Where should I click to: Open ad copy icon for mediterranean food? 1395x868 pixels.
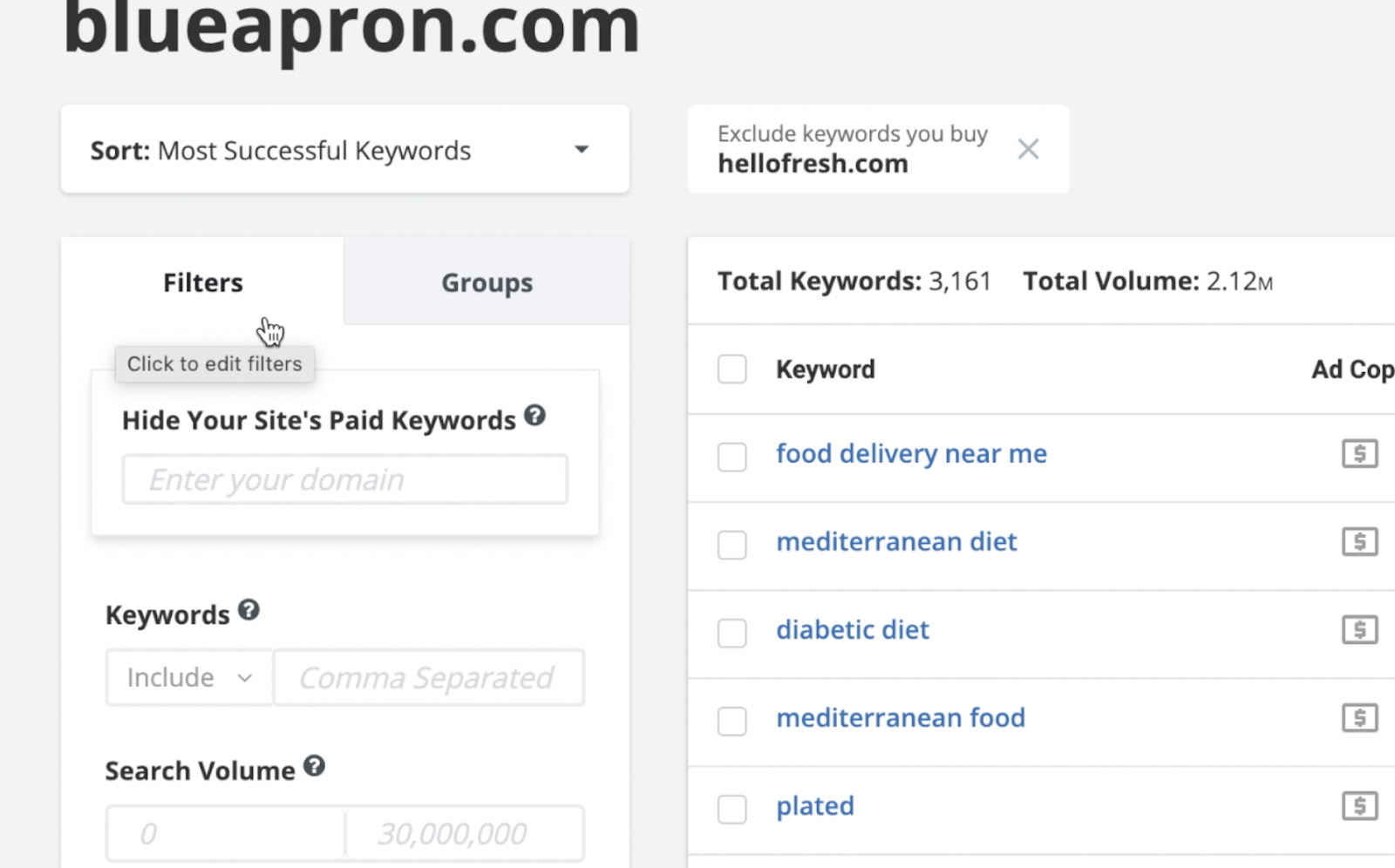click(1359, 718)
